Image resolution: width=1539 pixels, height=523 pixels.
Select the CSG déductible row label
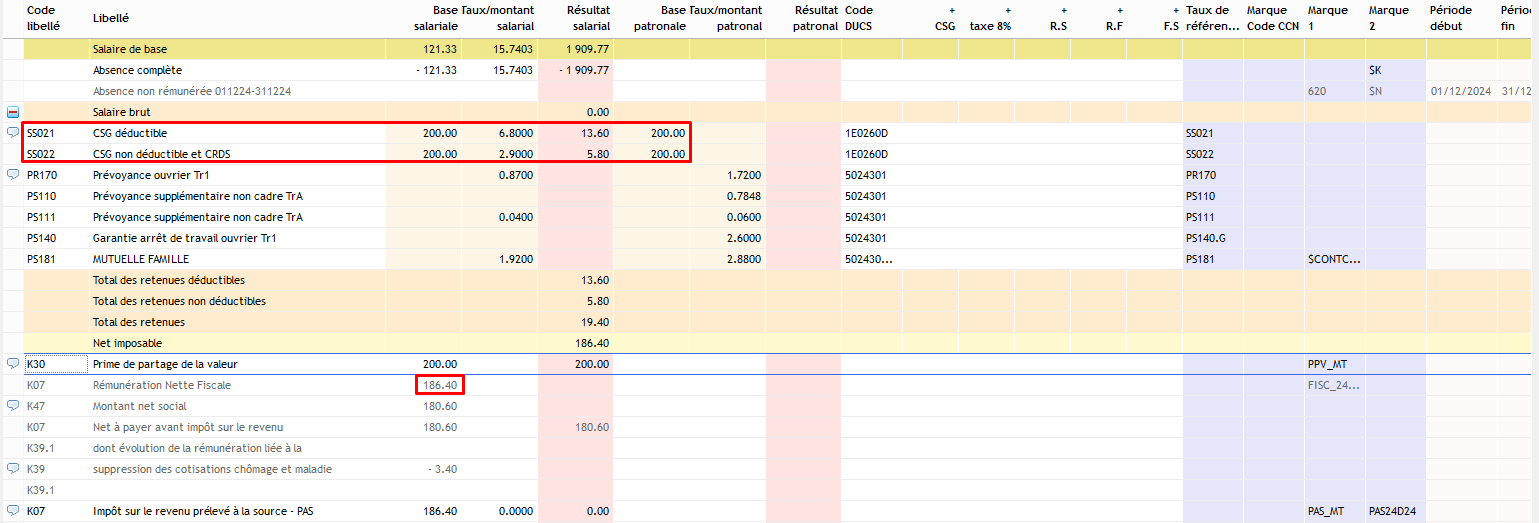click(x=130, y=133)
